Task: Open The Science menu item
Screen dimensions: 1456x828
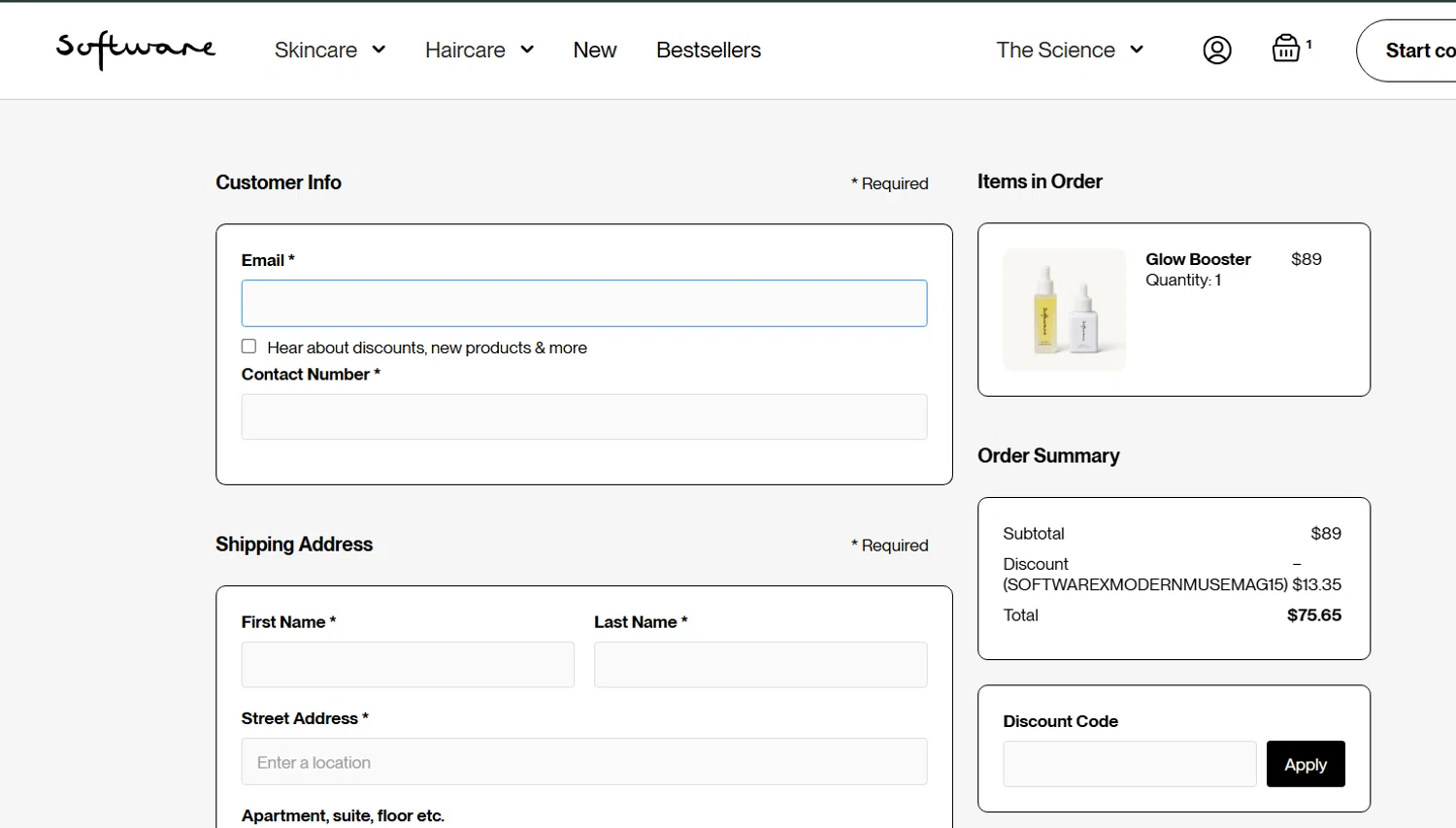Action: click(1055, 50)
